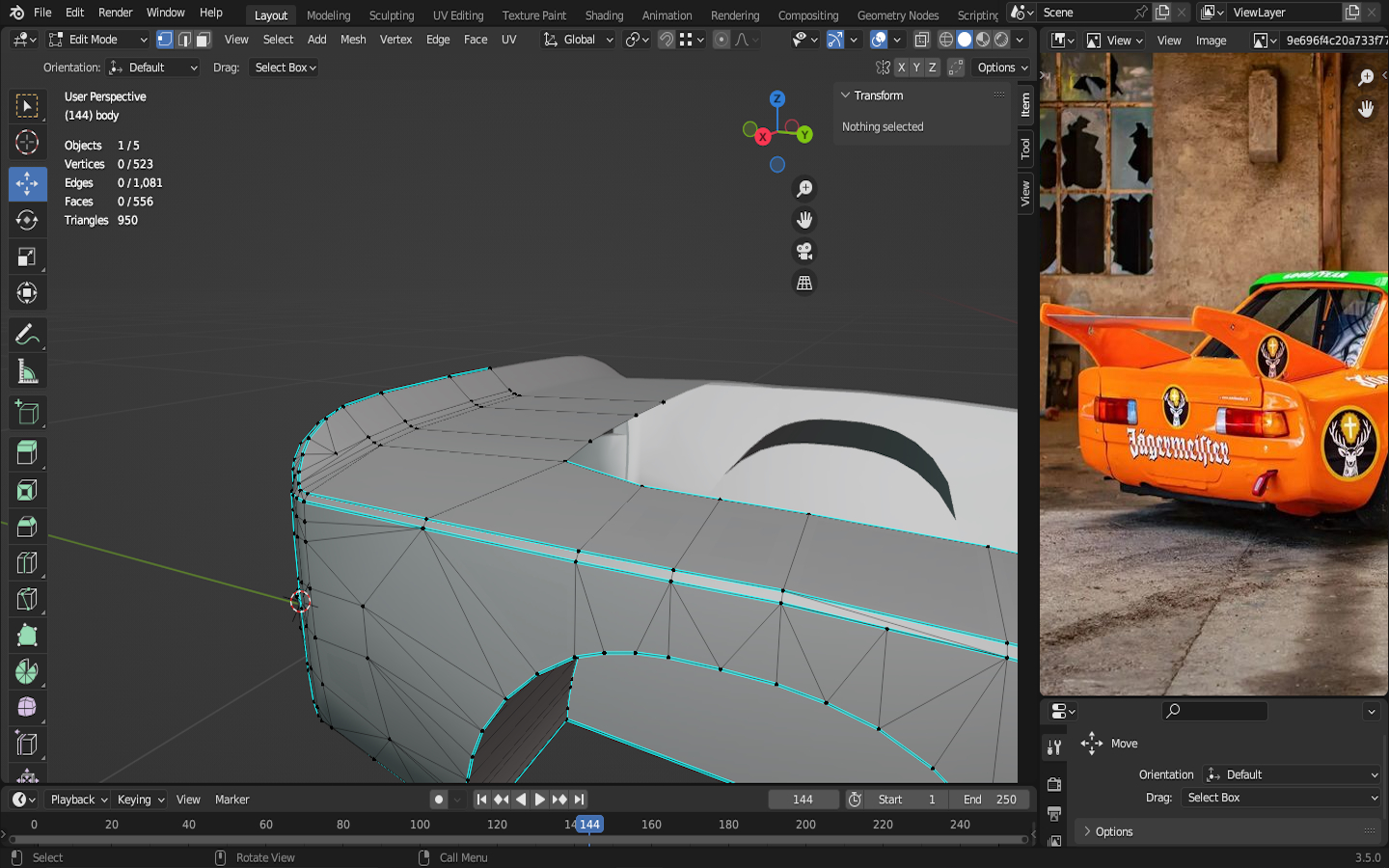This screenshot has width=1389, height=868.
Task: Select the Cursor tool in toolbar
Action: [x=27, y=143]
